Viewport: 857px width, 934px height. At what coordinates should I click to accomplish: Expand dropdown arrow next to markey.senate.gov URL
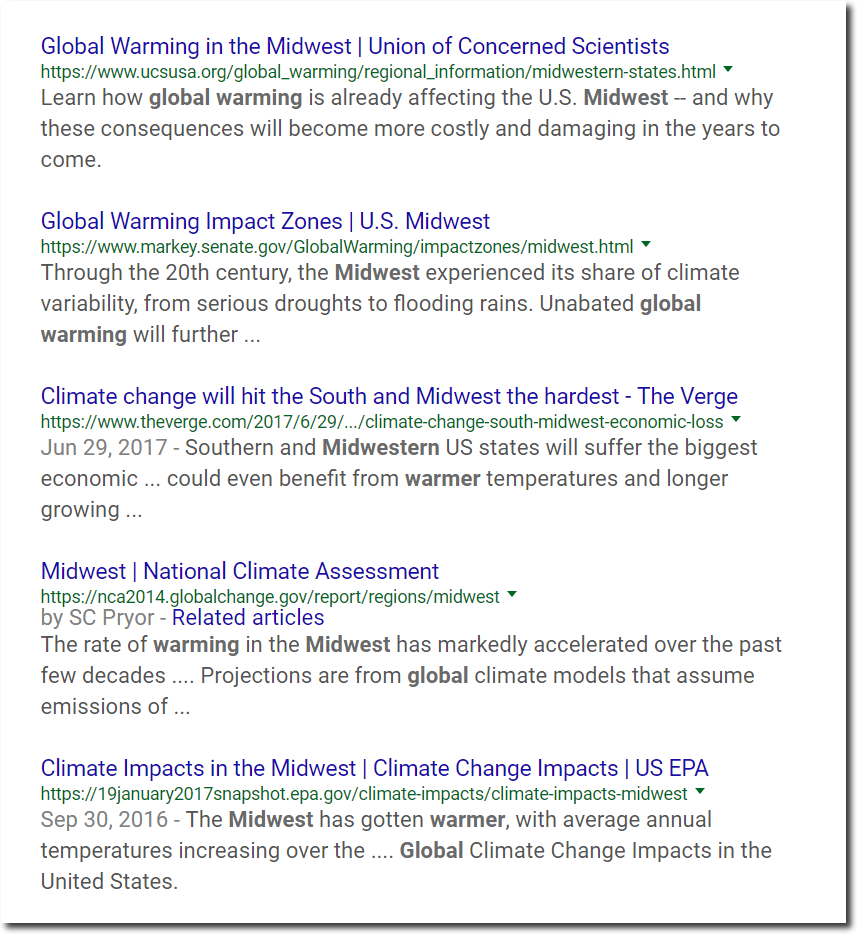pos(646,245)
